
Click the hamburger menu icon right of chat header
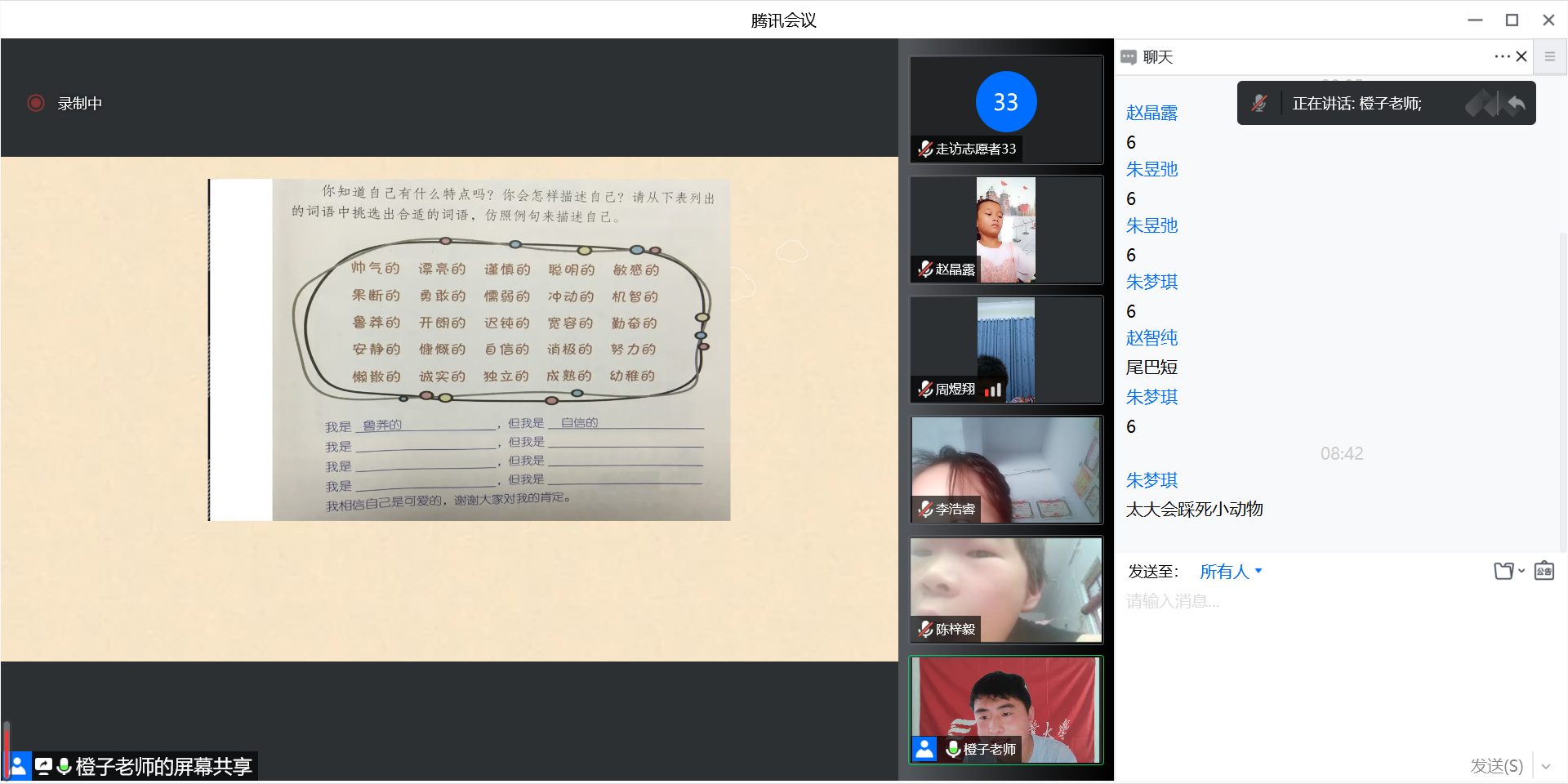point(1549,56)
